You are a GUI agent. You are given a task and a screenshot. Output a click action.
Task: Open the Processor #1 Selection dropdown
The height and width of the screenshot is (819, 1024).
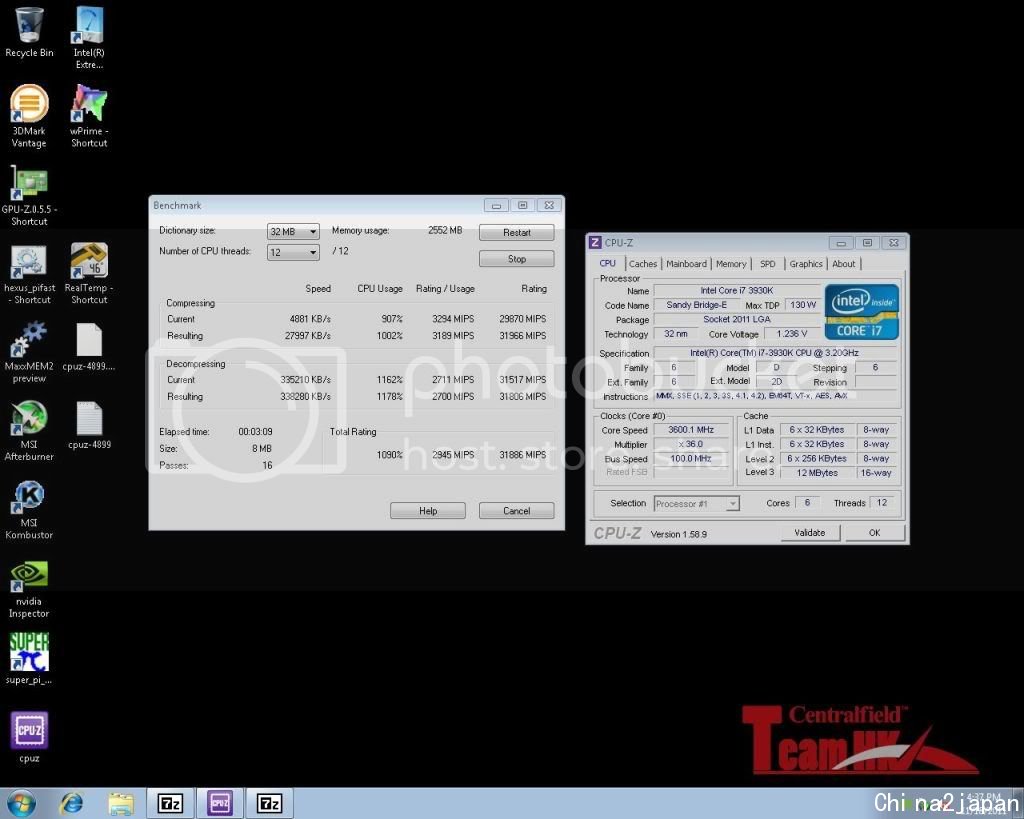(696, 504)
